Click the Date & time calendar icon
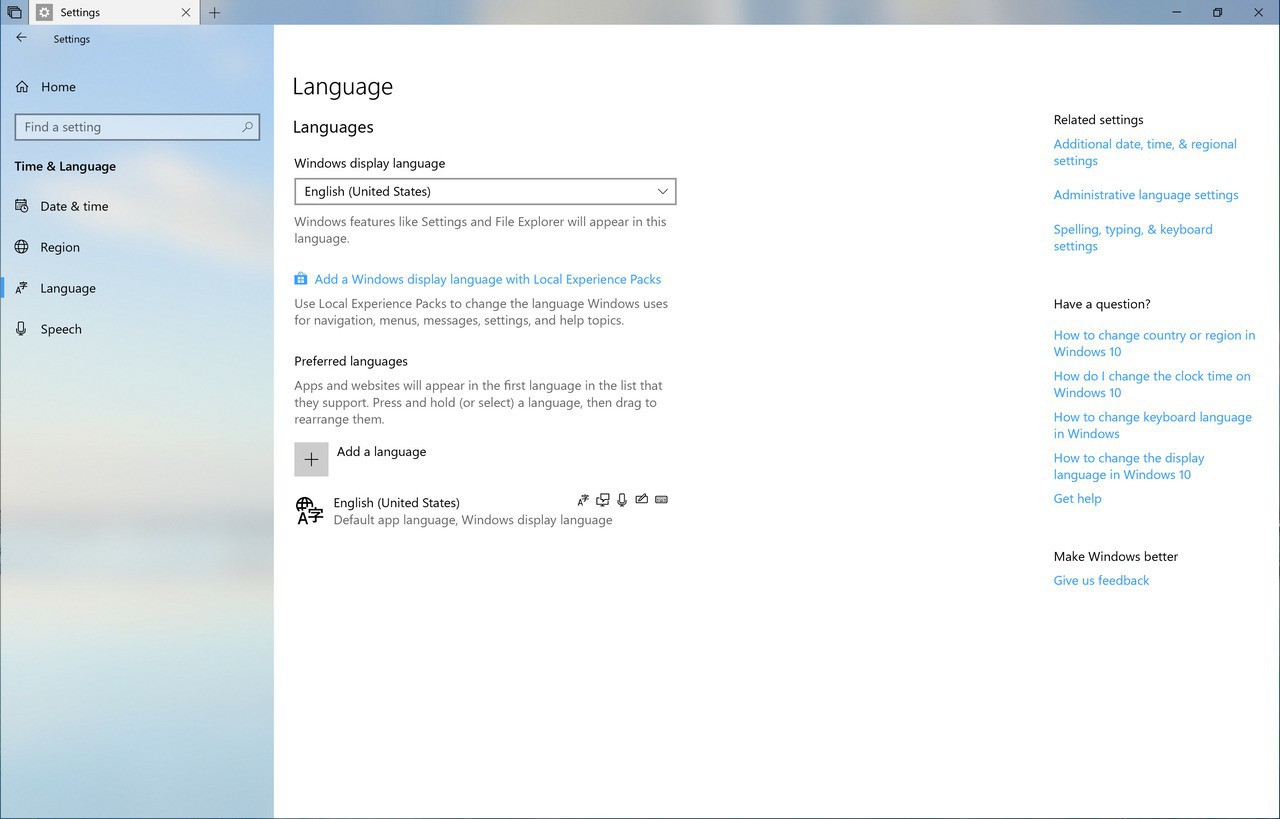The height and width of the screenshot is (819, 1280). pyautogui.click(x=22, y=206)
